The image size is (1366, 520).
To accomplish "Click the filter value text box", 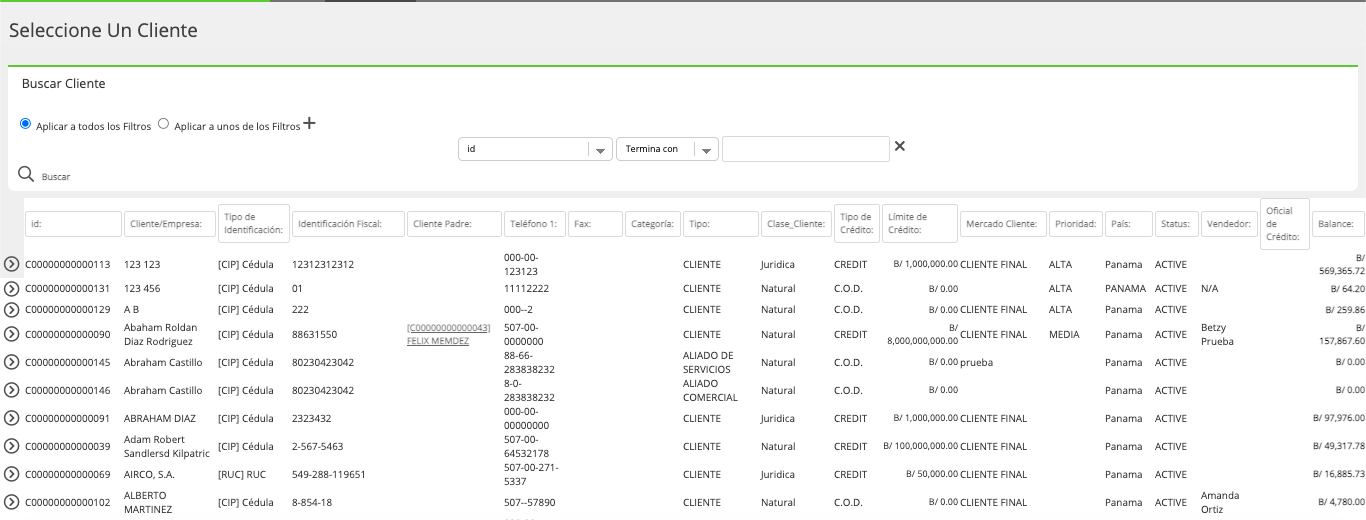I will point(806,149).
